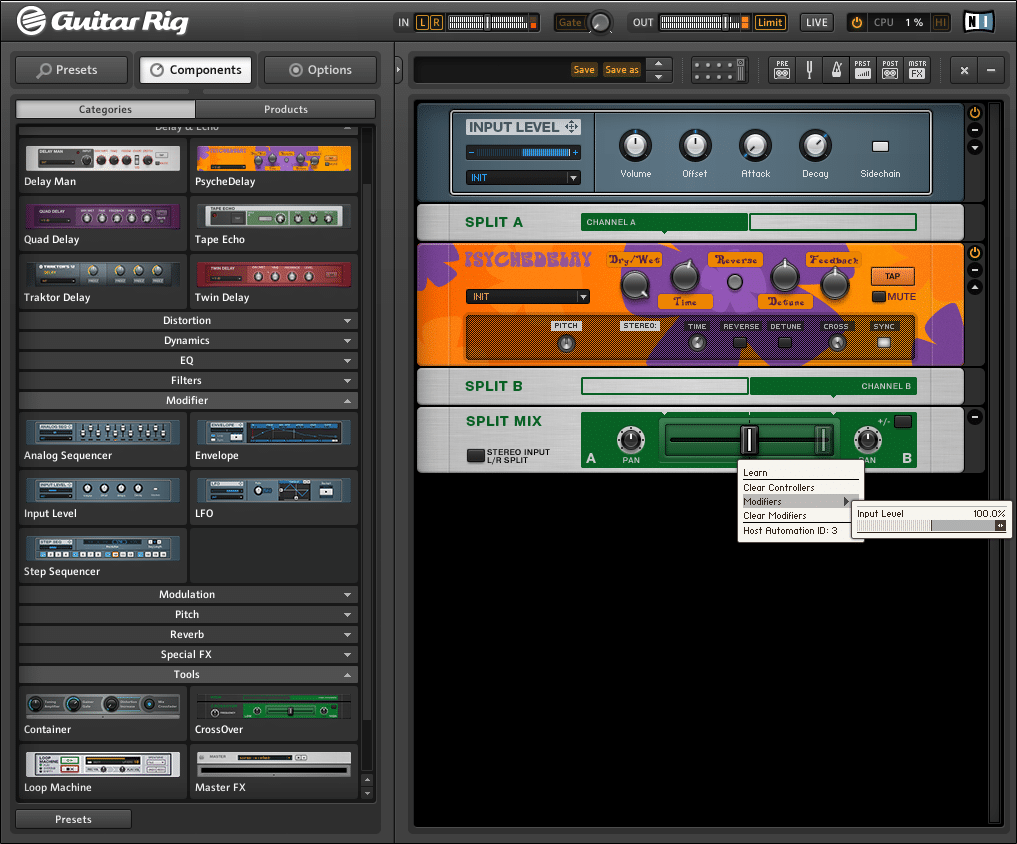Screen dimensions: 1017x844
Task: Click the Psychedelay TAP button
Action: click(x=892, y=276)
